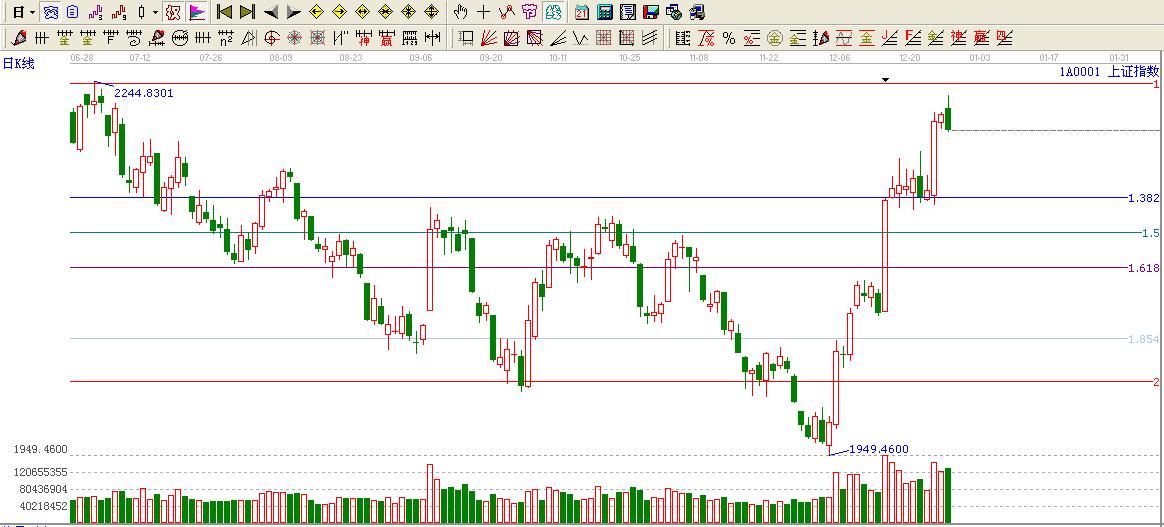Click the small black triangle marker above chart
The height and width of the screenshot is (527, 1164).
point(885,79)
